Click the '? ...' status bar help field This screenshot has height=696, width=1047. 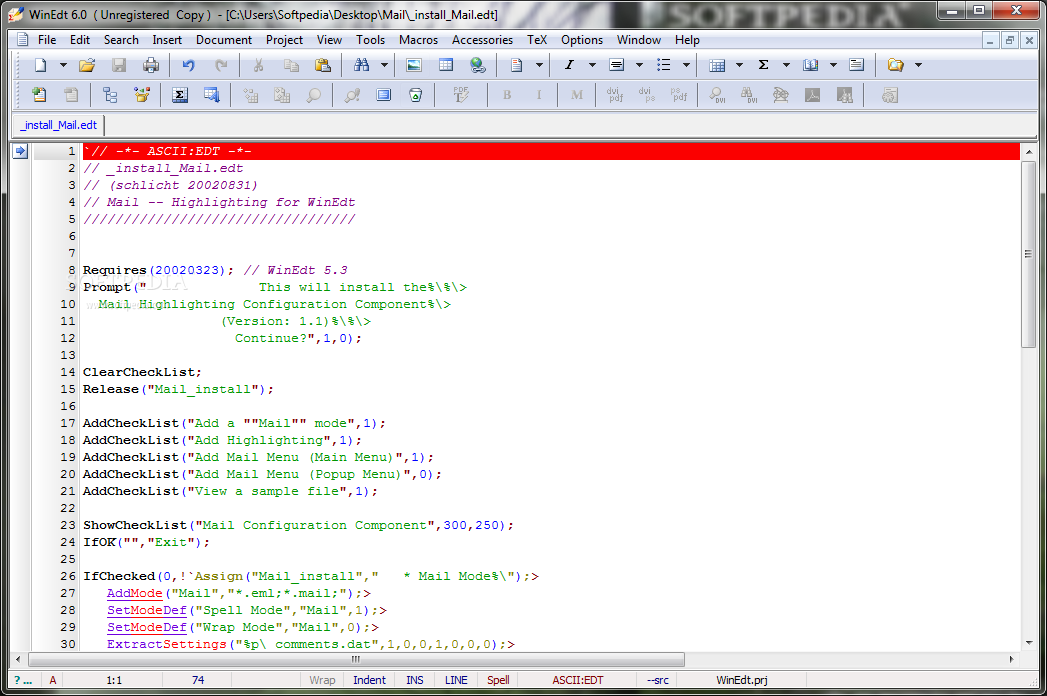(x=23, y=680)
